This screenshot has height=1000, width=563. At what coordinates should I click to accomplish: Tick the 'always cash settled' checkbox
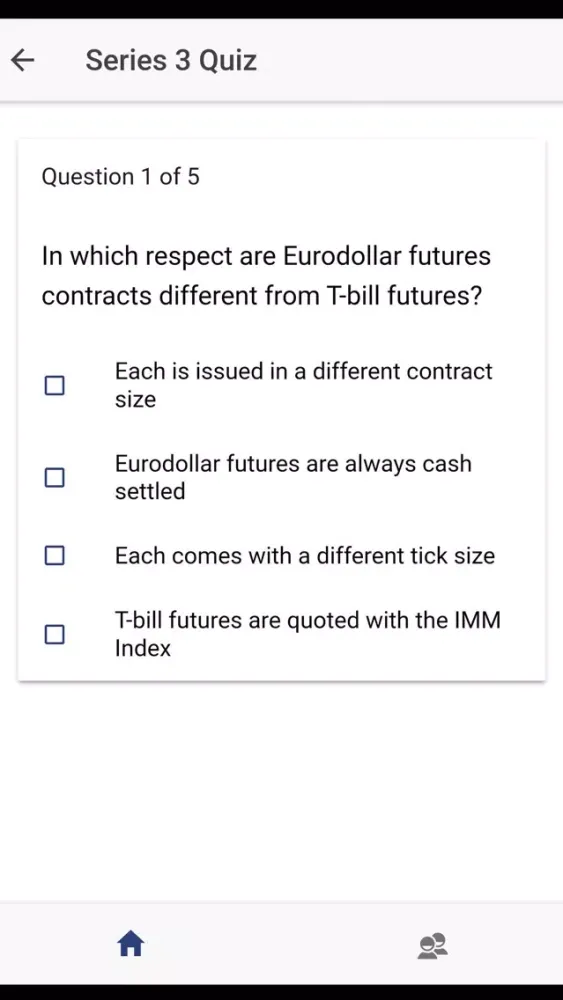tap(54, 477)
